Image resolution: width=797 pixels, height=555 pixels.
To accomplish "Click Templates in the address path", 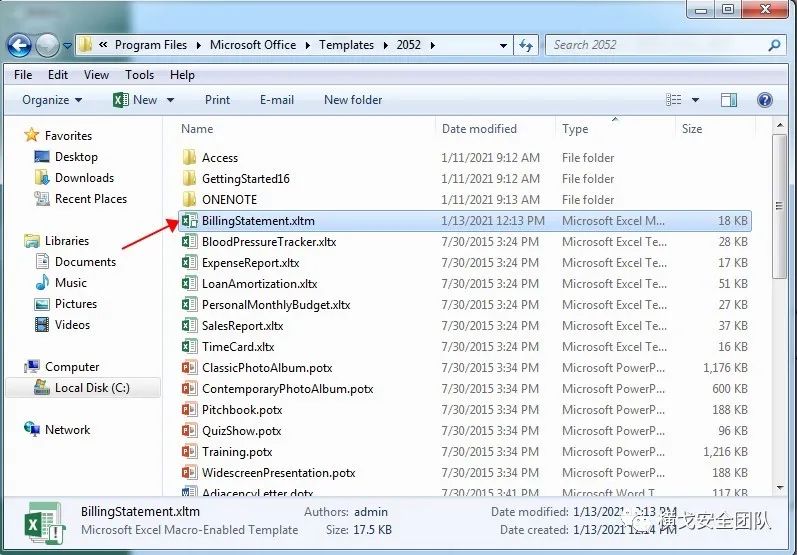I will click(346, 45).
